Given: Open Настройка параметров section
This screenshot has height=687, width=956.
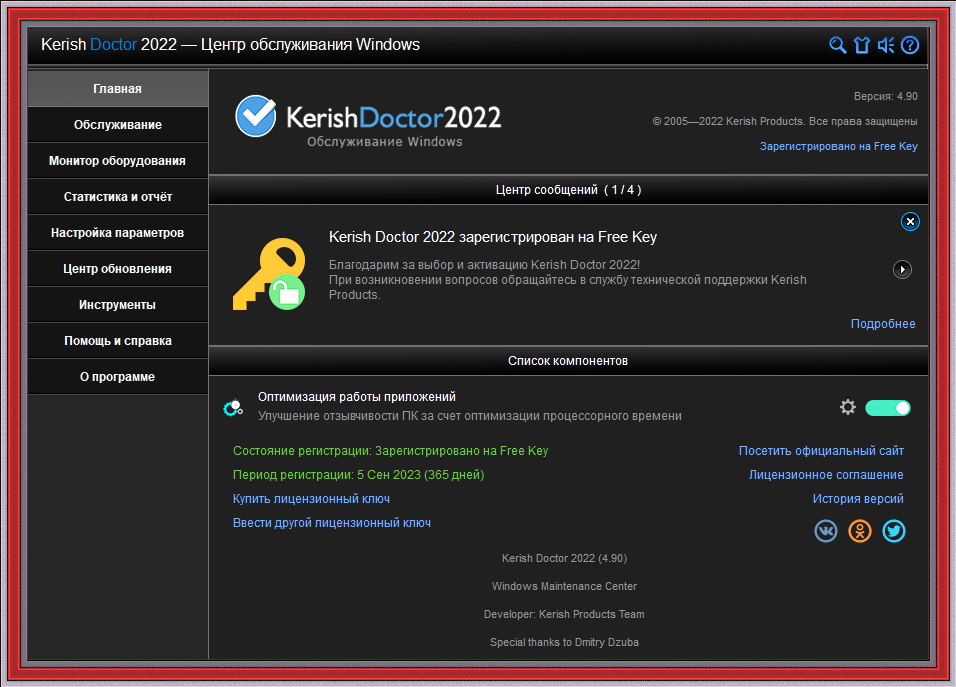Looking at the screenshot, I should (x=118, y=232).
